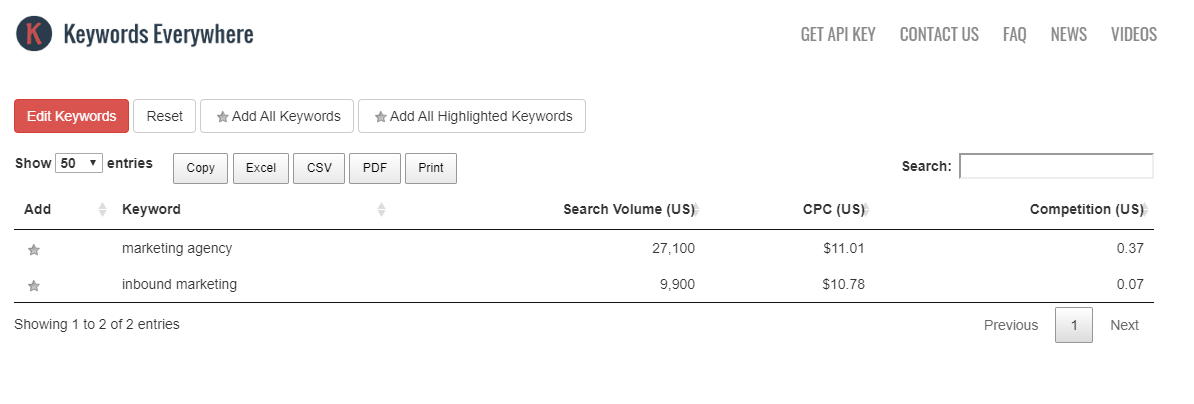Export the table to Excel
The image size is (1194, 404).
261,168
